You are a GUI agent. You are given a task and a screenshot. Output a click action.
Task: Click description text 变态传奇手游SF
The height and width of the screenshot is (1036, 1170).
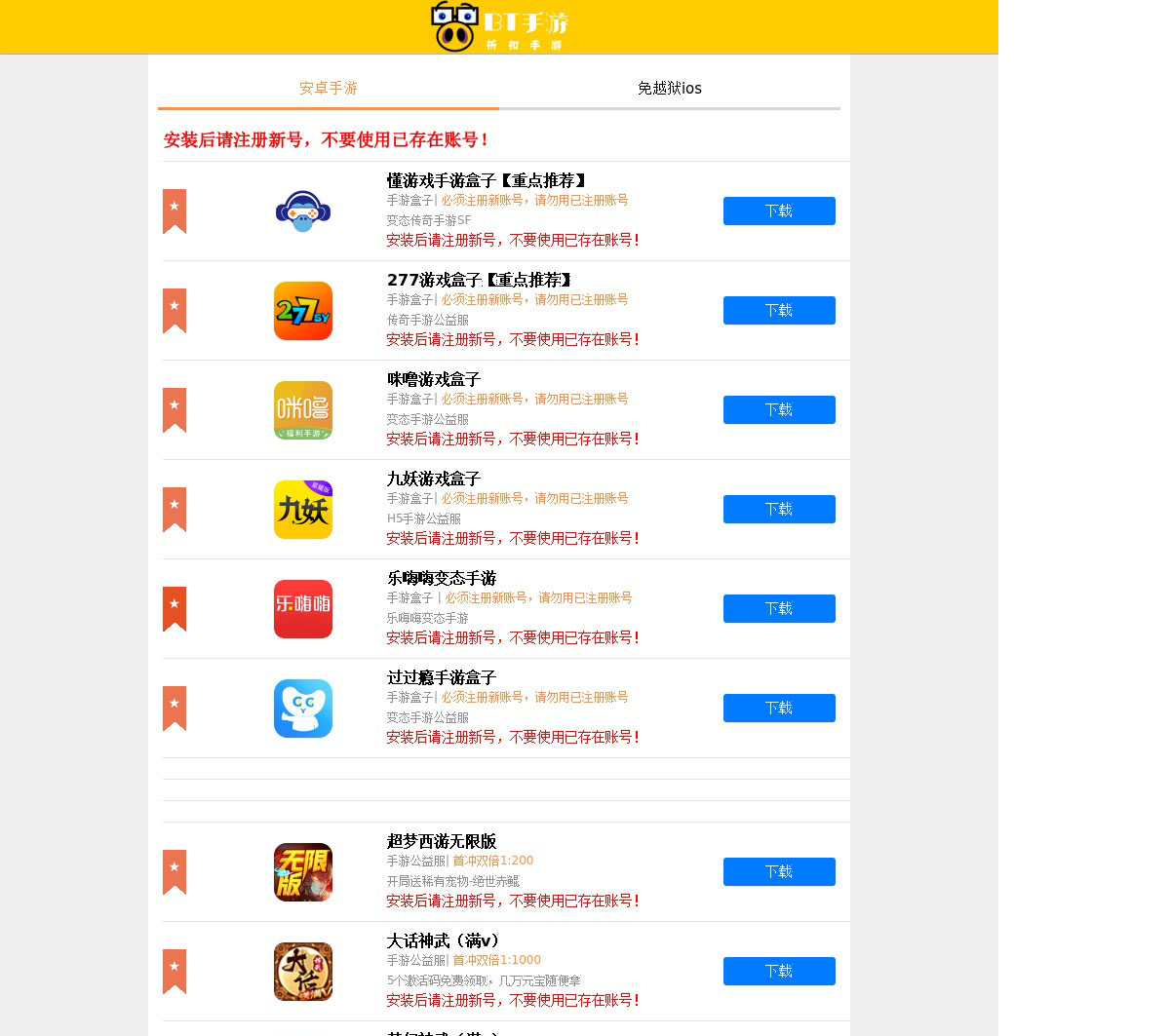429,220
